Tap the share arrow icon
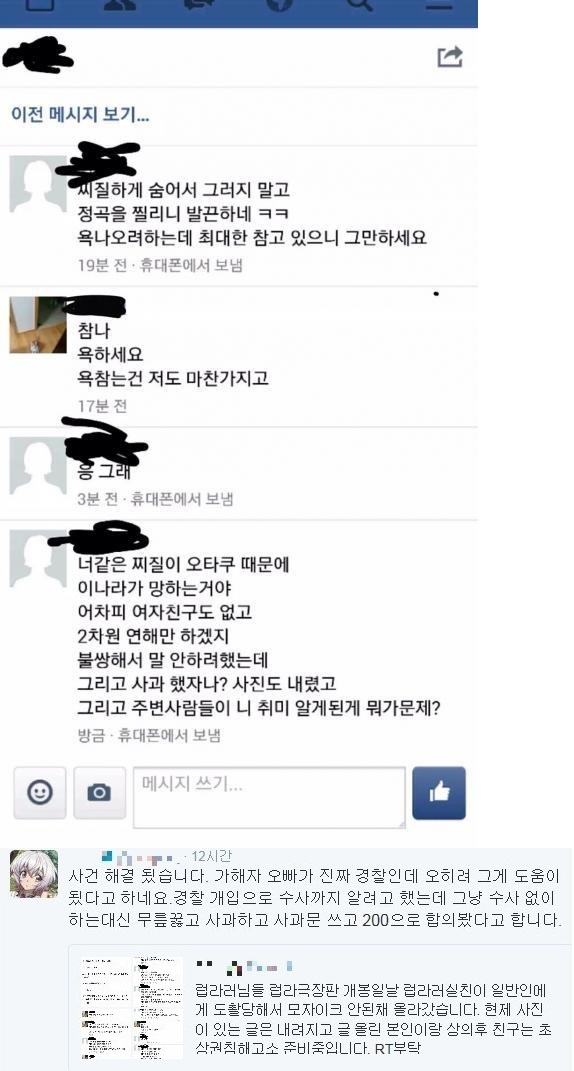This screenshot has height=1071, width=574. (450, 57)
